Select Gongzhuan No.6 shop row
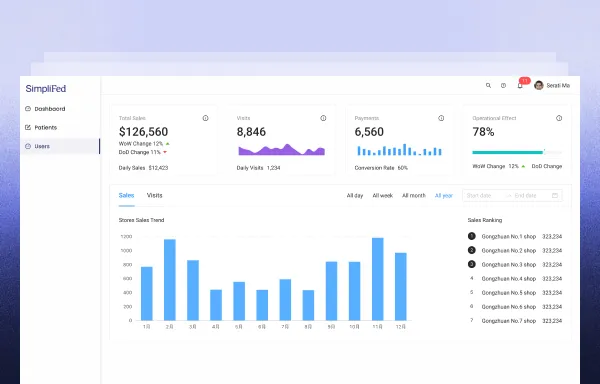 515,307
